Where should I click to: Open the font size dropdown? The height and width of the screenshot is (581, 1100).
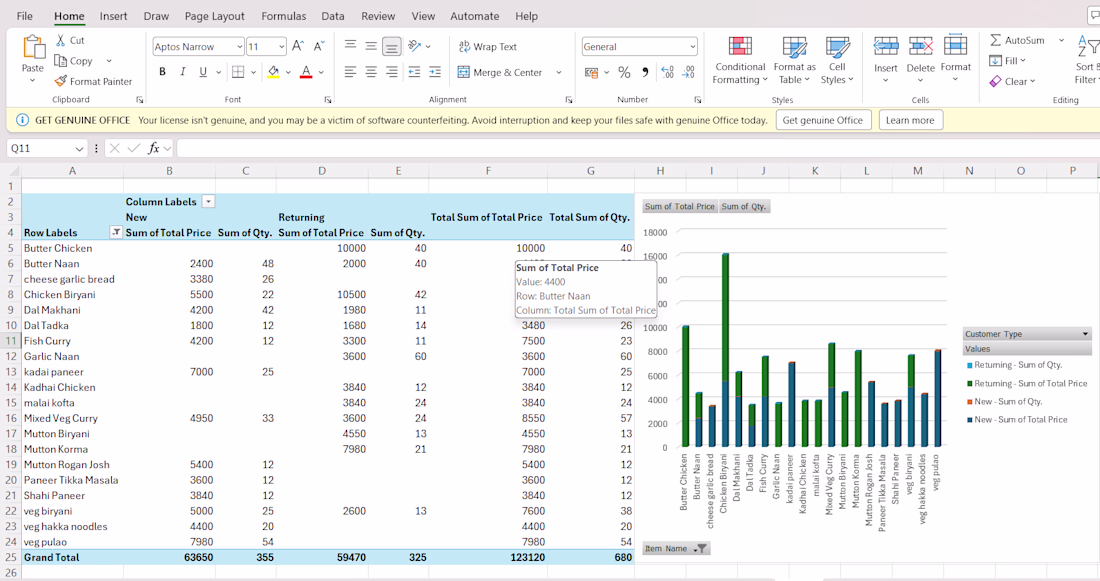[x=281, y=46]
